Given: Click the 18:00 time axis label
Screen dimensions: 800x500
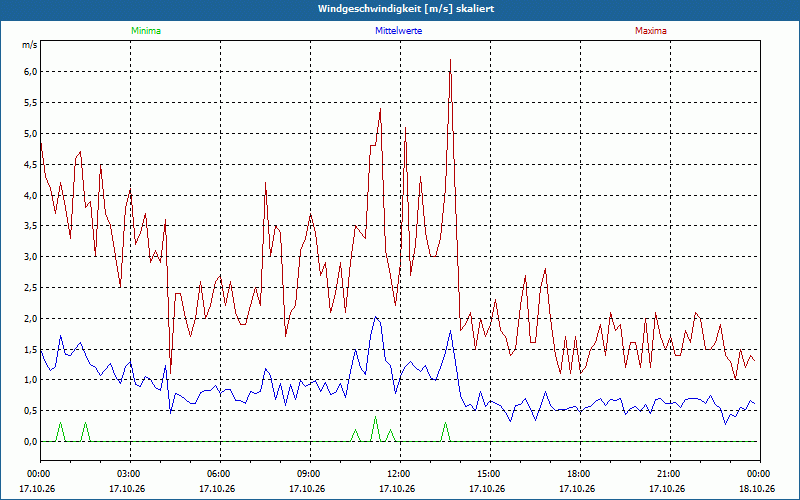Looking at the screenshot, I should [x=580, y=474].
